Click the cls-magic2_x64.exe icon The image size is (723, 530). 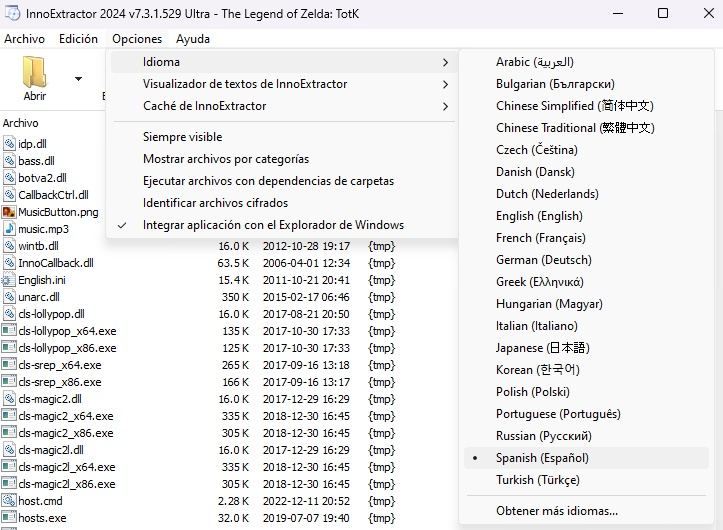(x=9, y=415)
